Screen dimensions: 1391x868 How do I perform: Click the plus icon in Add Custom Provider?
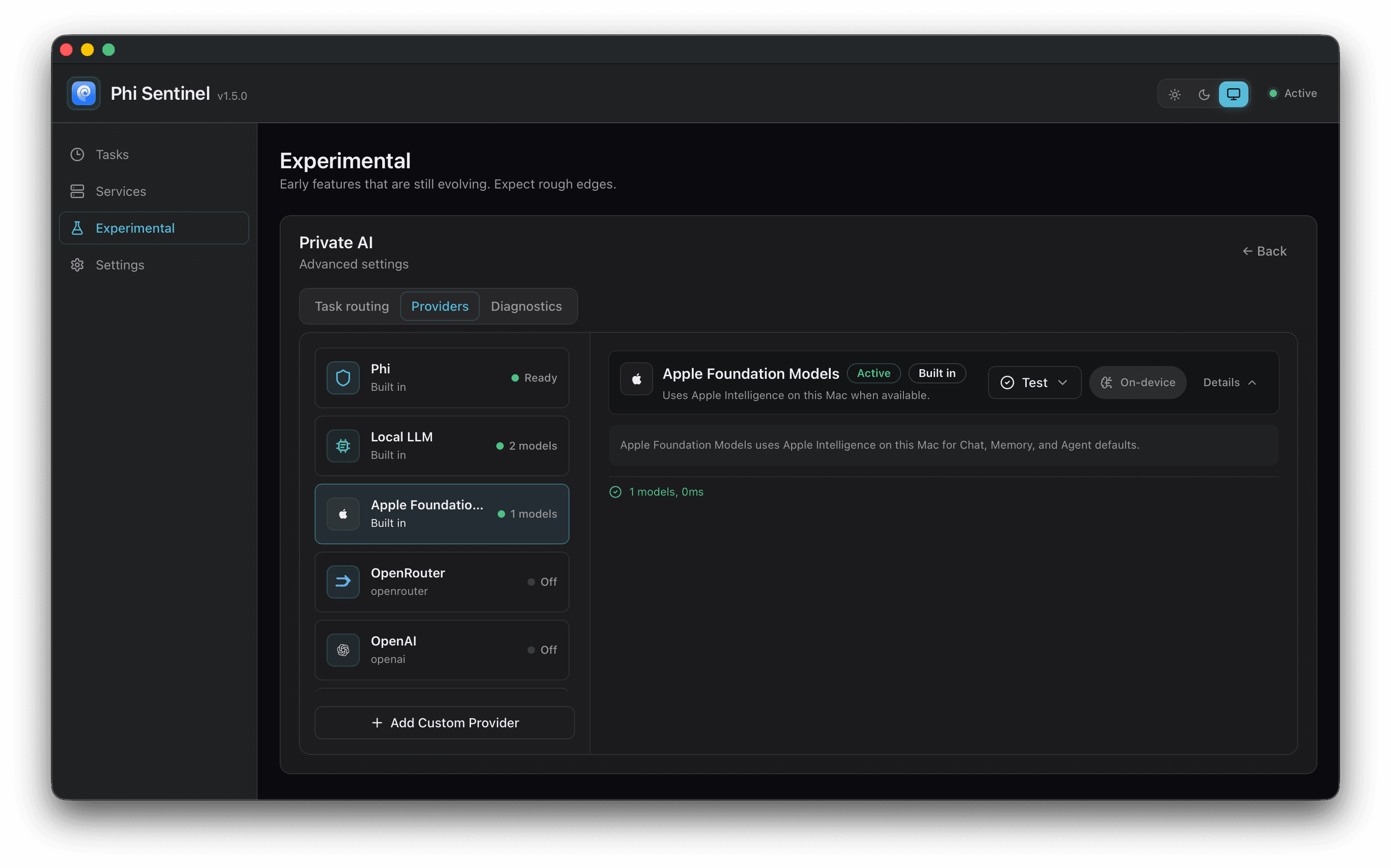pyautogui.click(x=377, y=723)
